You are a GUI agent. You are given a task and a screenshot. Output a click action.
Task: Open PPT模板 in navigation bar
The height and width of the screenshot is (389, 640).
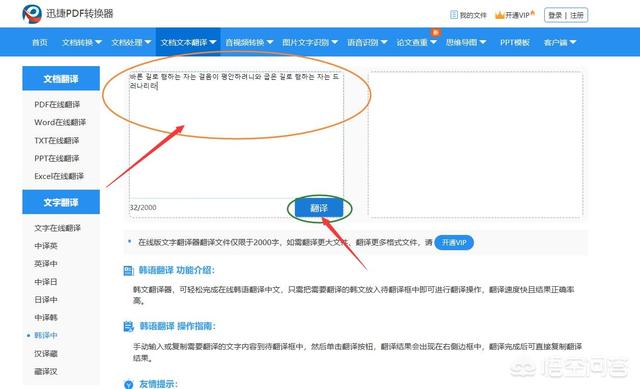pyautogui.click(x=515, y=42)
